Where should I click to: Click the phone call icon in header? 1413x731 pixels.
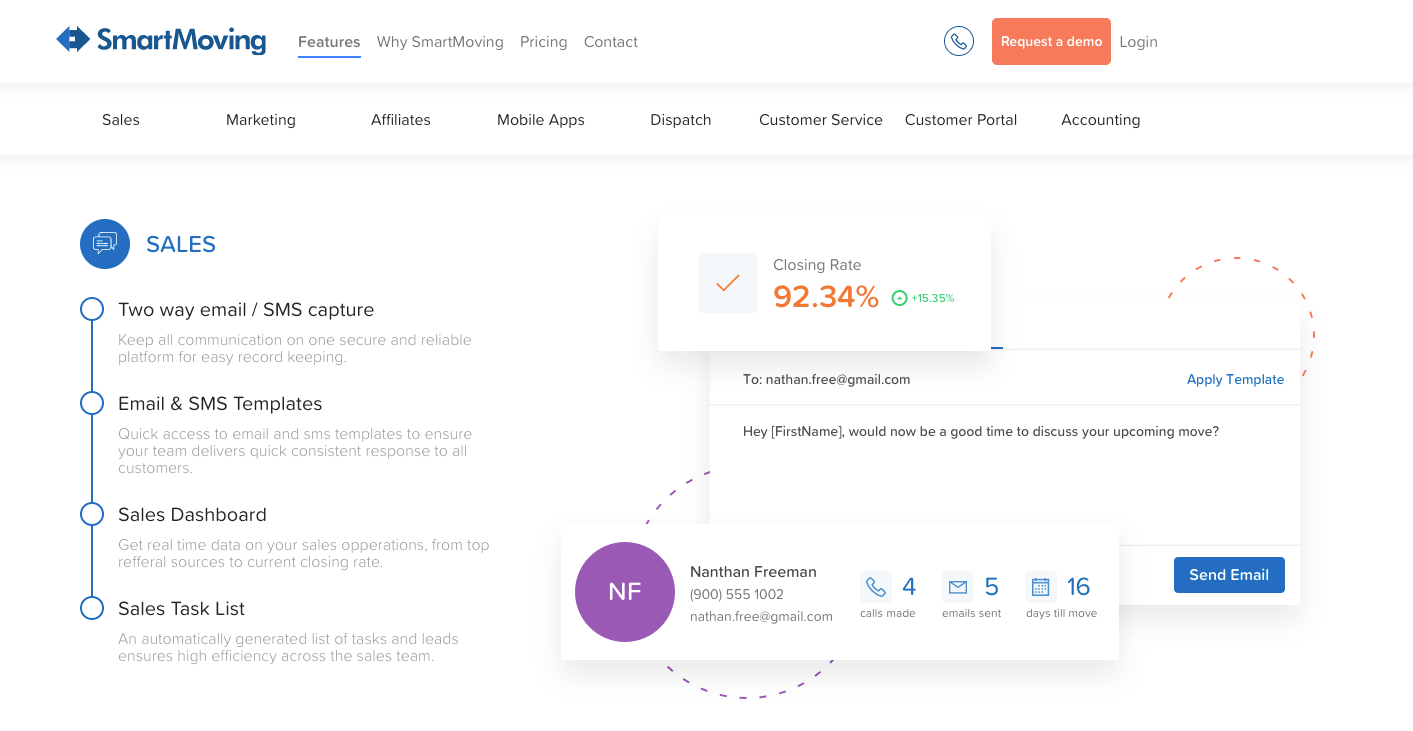pos(958,41)
